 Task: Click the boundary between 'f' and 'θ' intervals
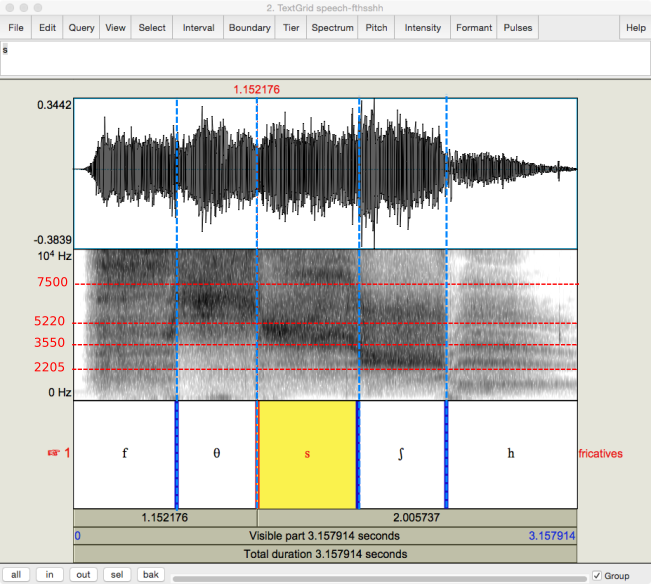[177, 454]
